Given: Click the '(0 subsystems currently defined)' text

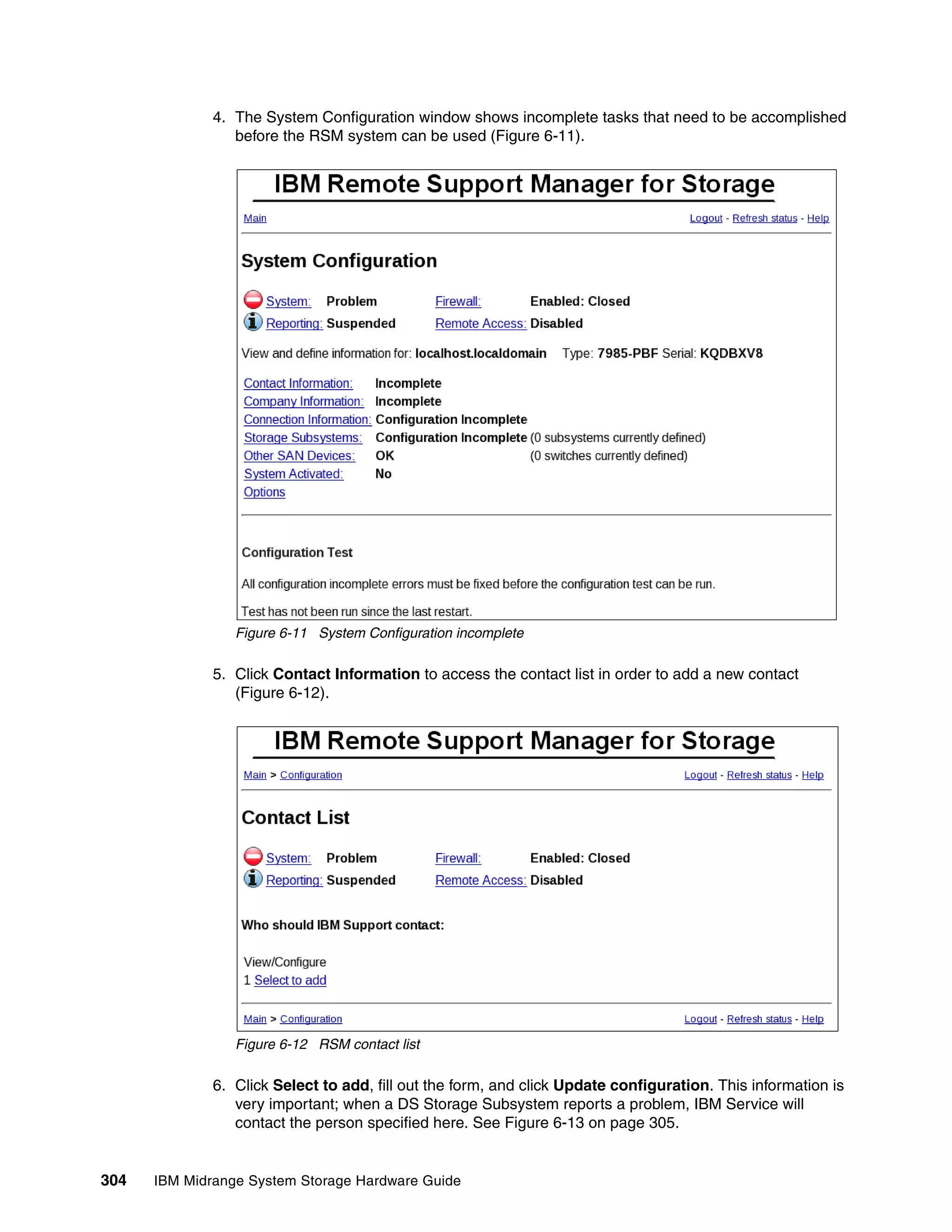Looking at the screenshot, I should pos(618,438).
